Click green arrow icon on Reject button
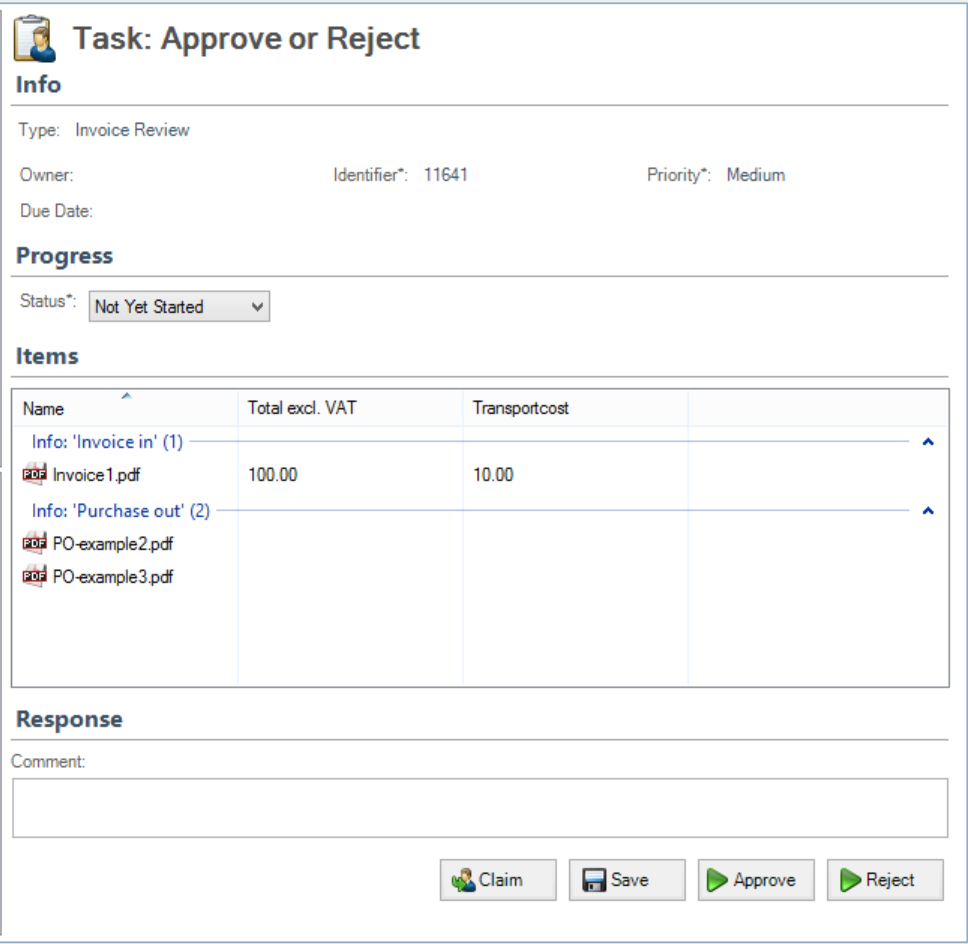Image resolution: width=968 pixels, height=944 pixels. 850,880
